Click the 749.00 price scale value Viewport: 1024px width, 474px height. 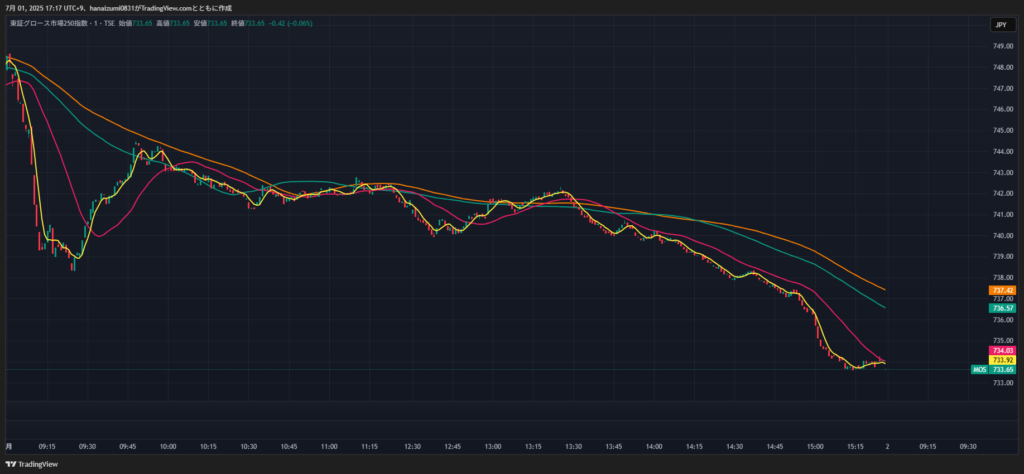[1003, 46]
